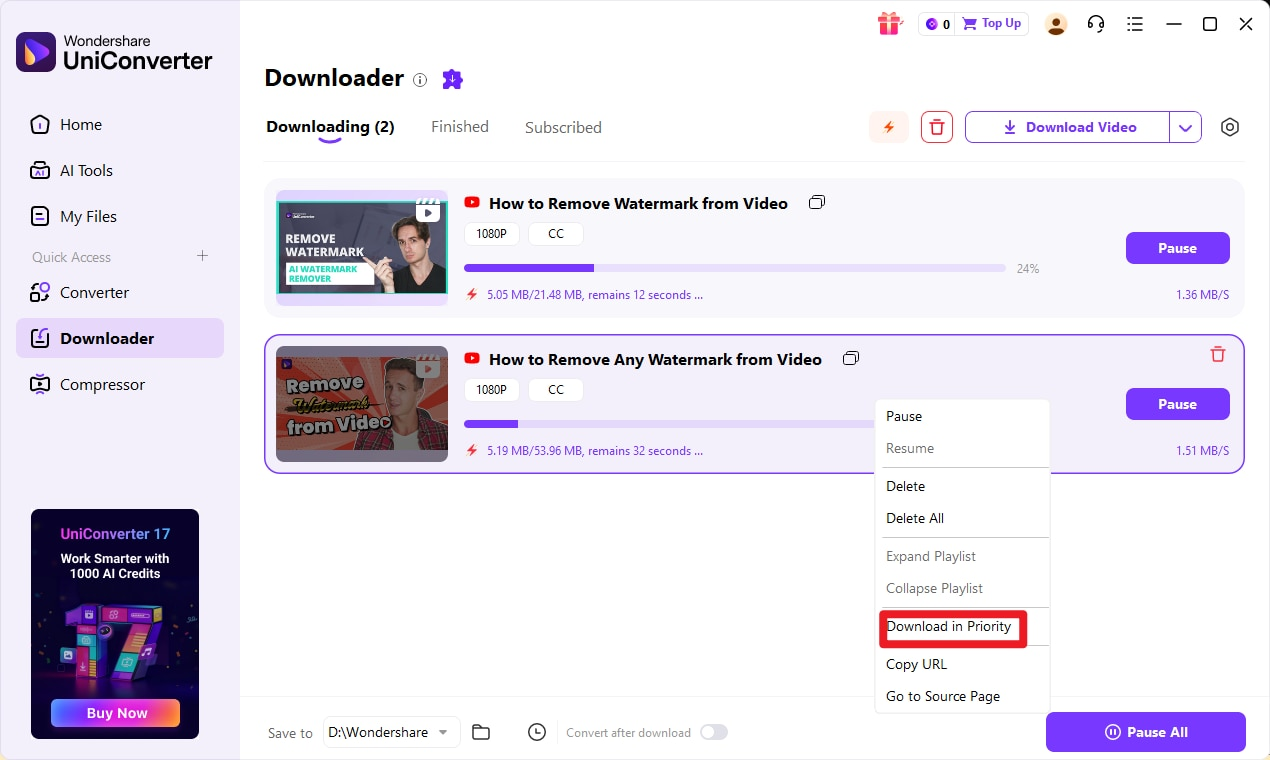Click the Download Video button
Screen dimensions: 1270x760
coord(1067,127)
